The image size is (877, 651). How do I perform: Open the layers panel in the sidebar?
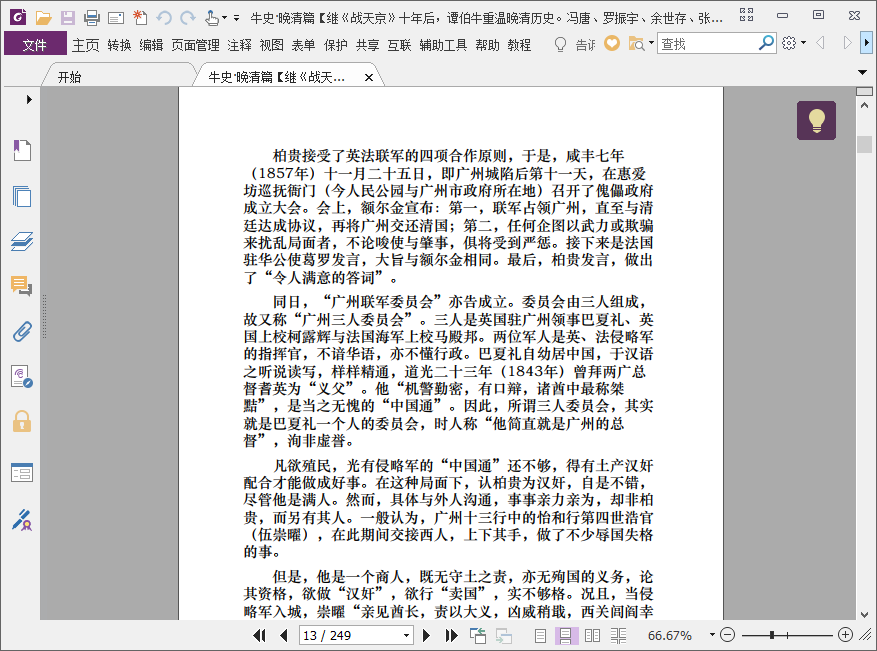pos(22,242)
